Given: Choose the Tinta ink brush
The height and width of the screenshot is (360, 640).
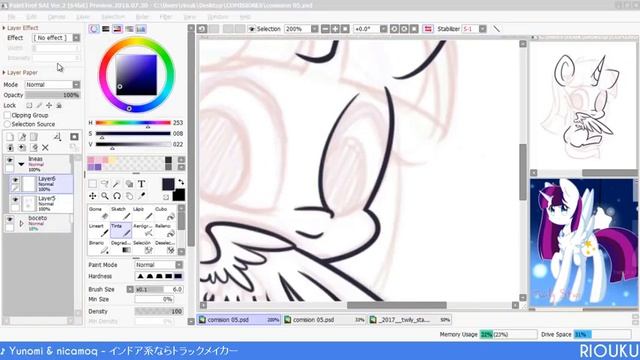Looking at the screenshot, I should pyautogui.click(x=121, y=230).
